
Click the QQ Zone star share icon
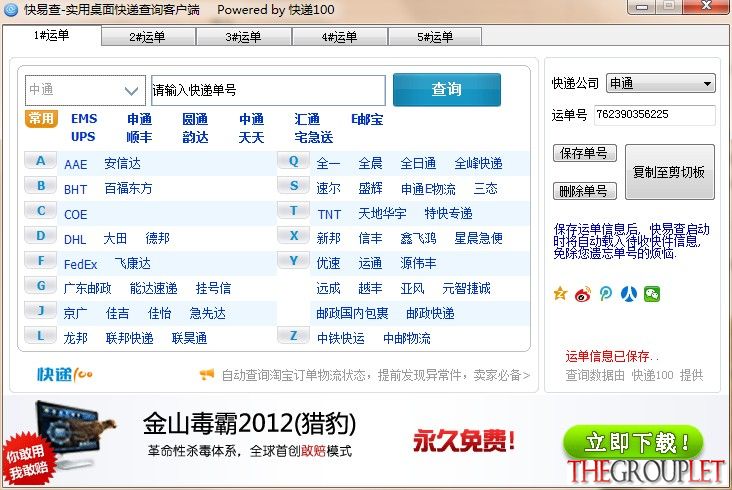click(560, 294)
